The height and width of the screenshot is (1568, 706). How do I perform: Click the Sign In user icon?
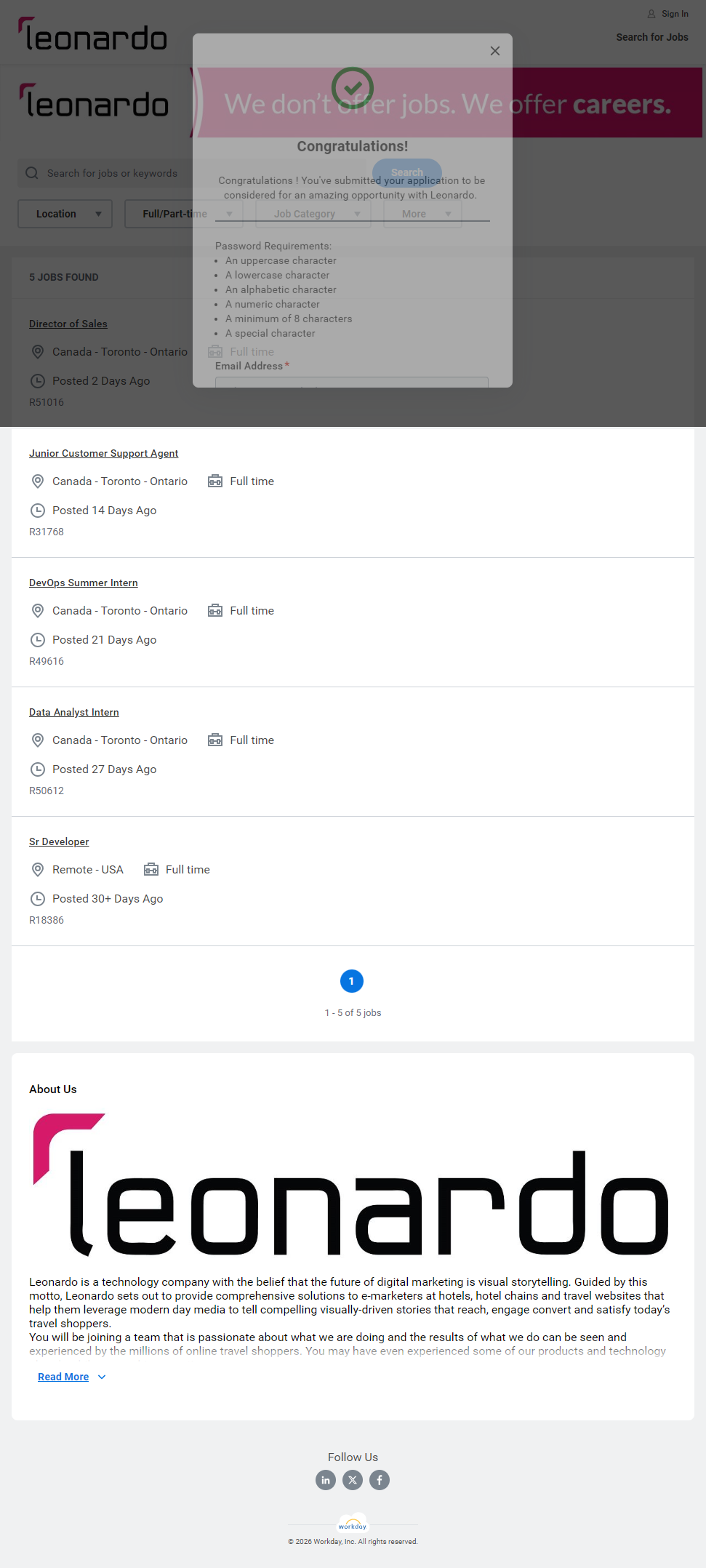point(651,14)
